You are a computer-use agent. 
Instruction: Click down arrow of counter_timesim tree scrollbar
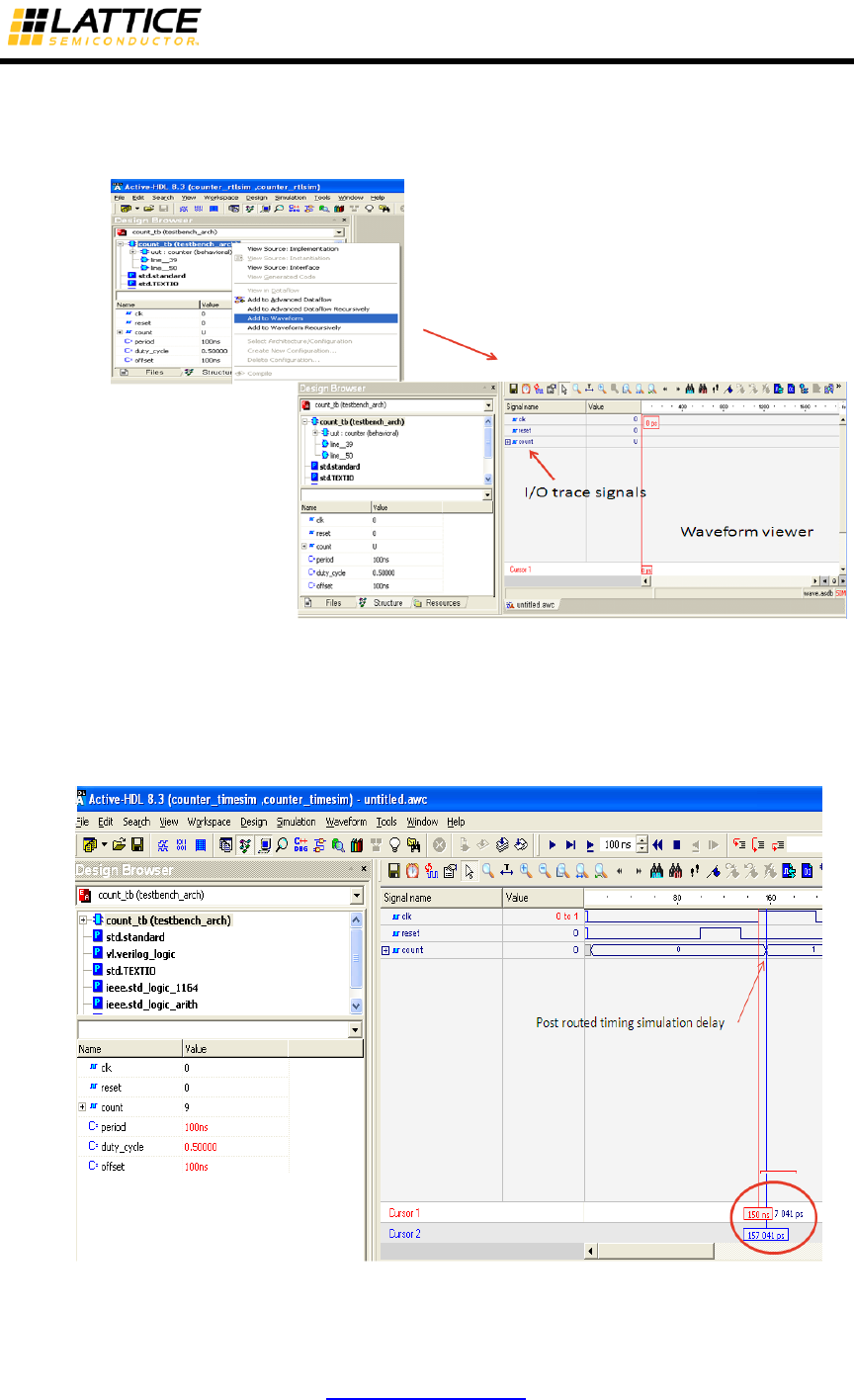pyautogui.click(x=358, y=1006)
